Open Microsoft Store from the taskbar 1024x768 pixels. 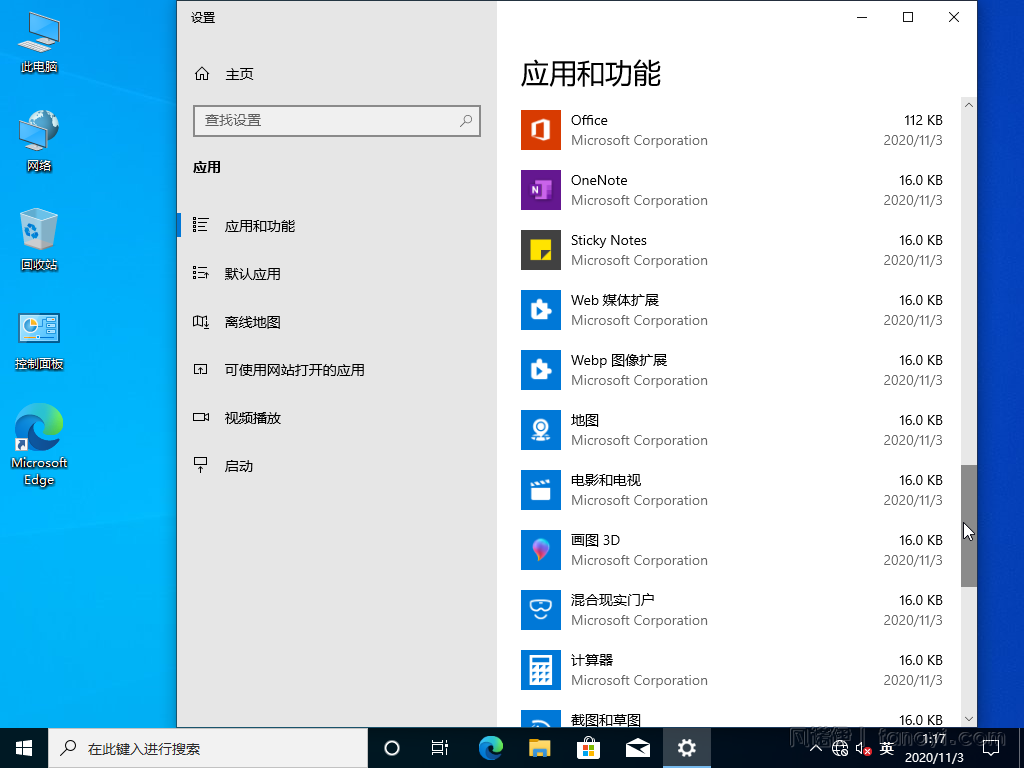pyautogui.click(x=588, y=748)
